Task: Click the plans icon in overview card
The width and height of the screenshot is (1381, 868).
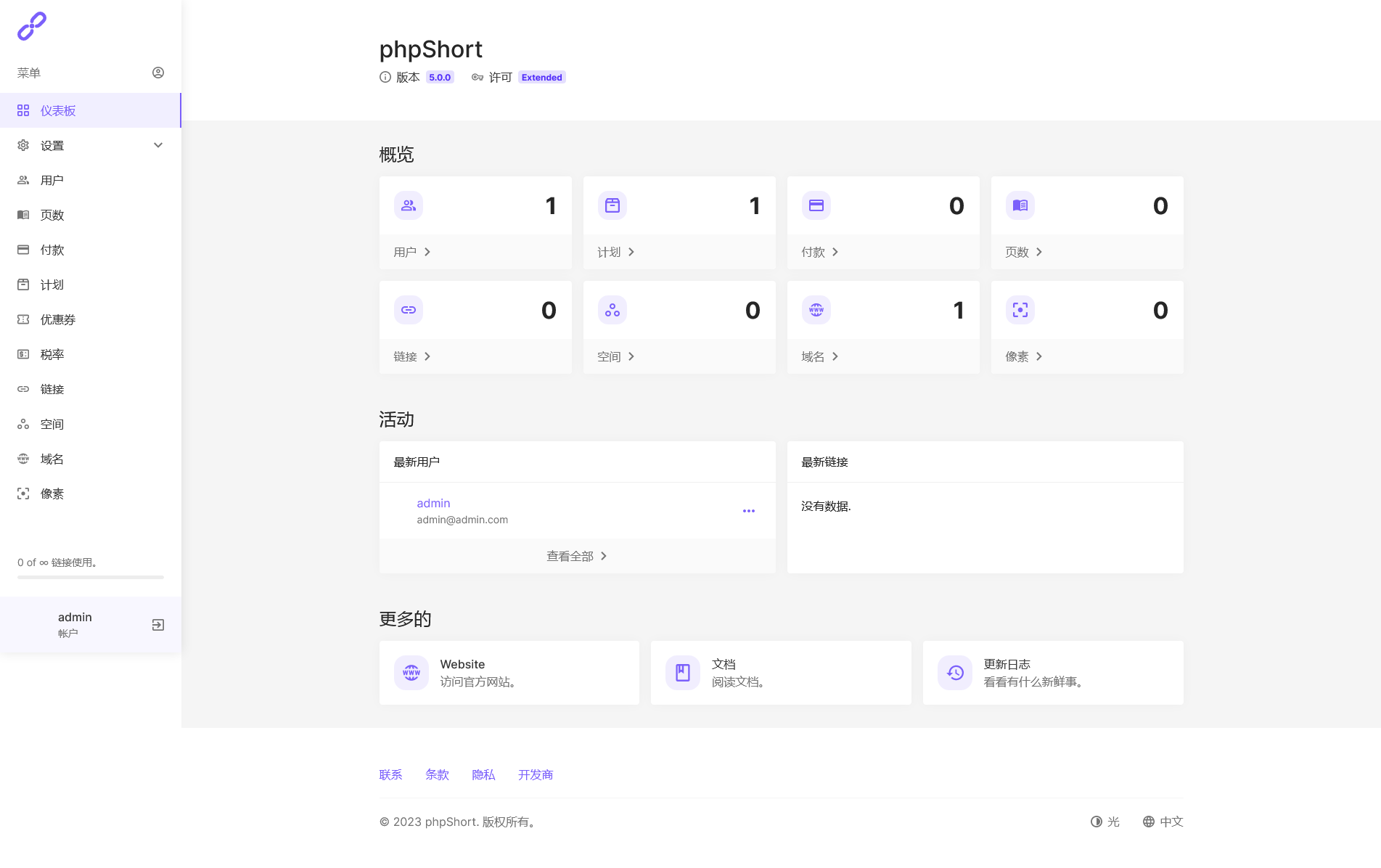Action: pyautogui.click(x=612, y=205)
